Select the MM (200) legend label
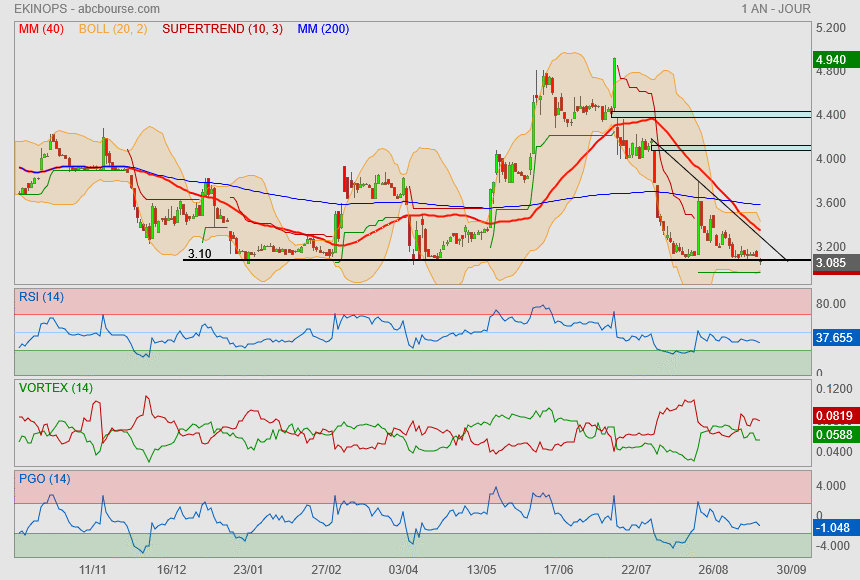 click(323, 29)
